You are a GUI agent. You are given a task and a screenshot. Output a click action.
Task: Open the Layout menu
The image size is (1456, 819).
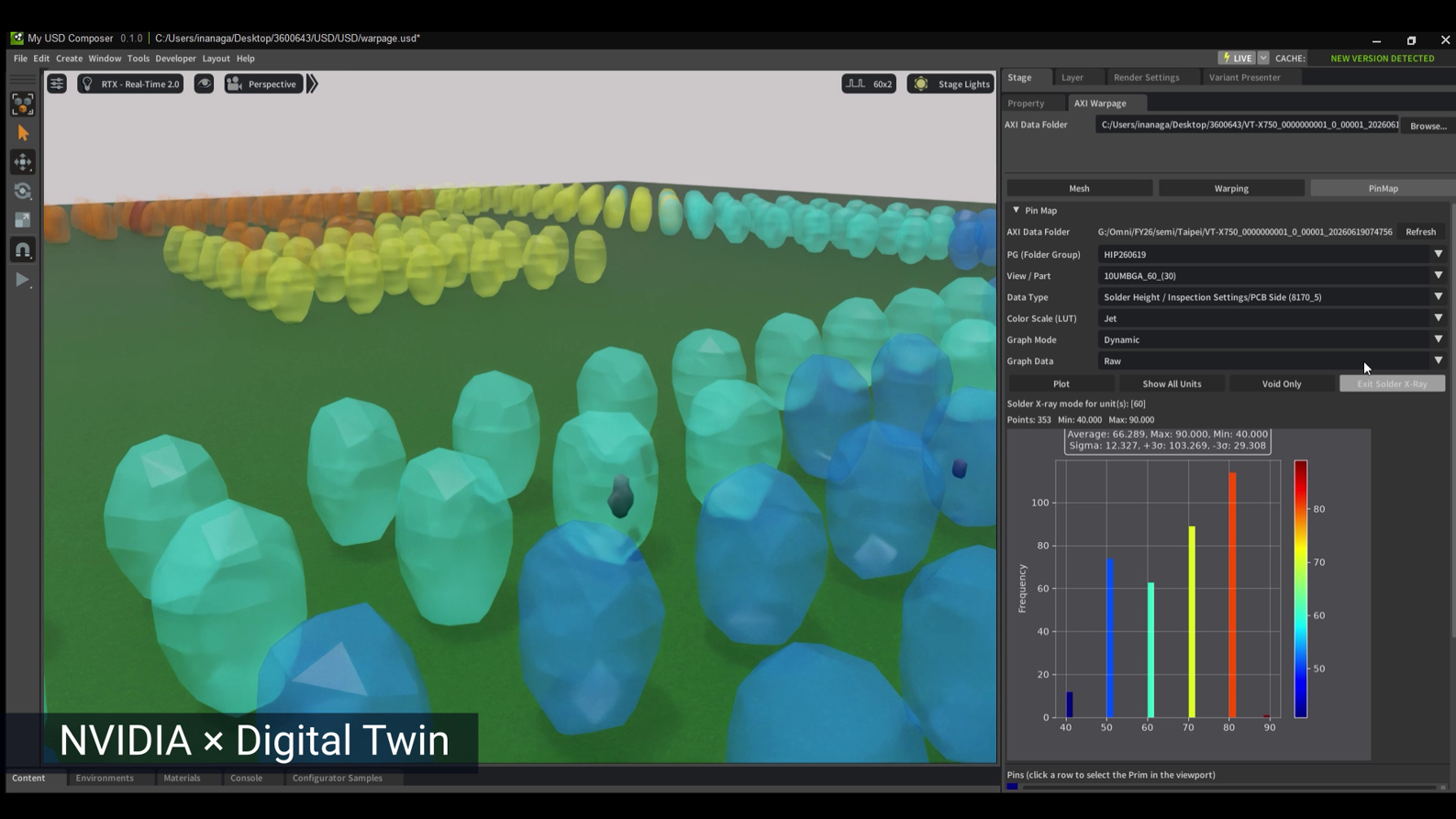pos(216,59)
